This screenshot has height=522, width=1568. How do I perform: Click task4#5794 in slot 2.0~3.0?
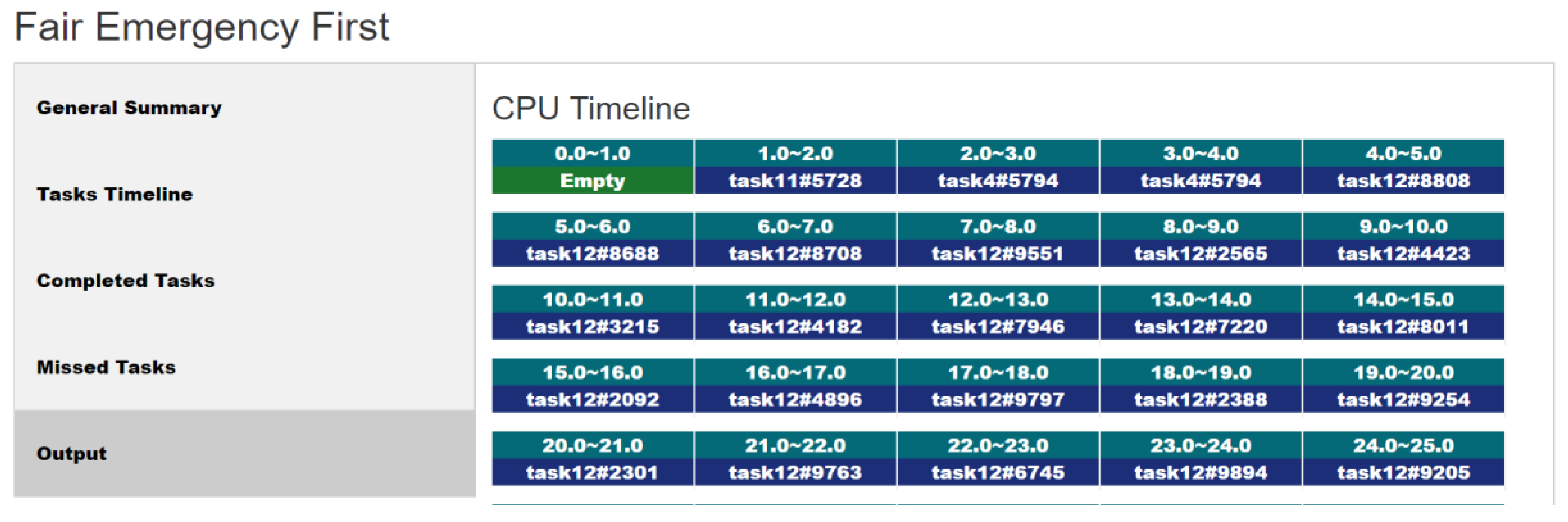(998, 181)
